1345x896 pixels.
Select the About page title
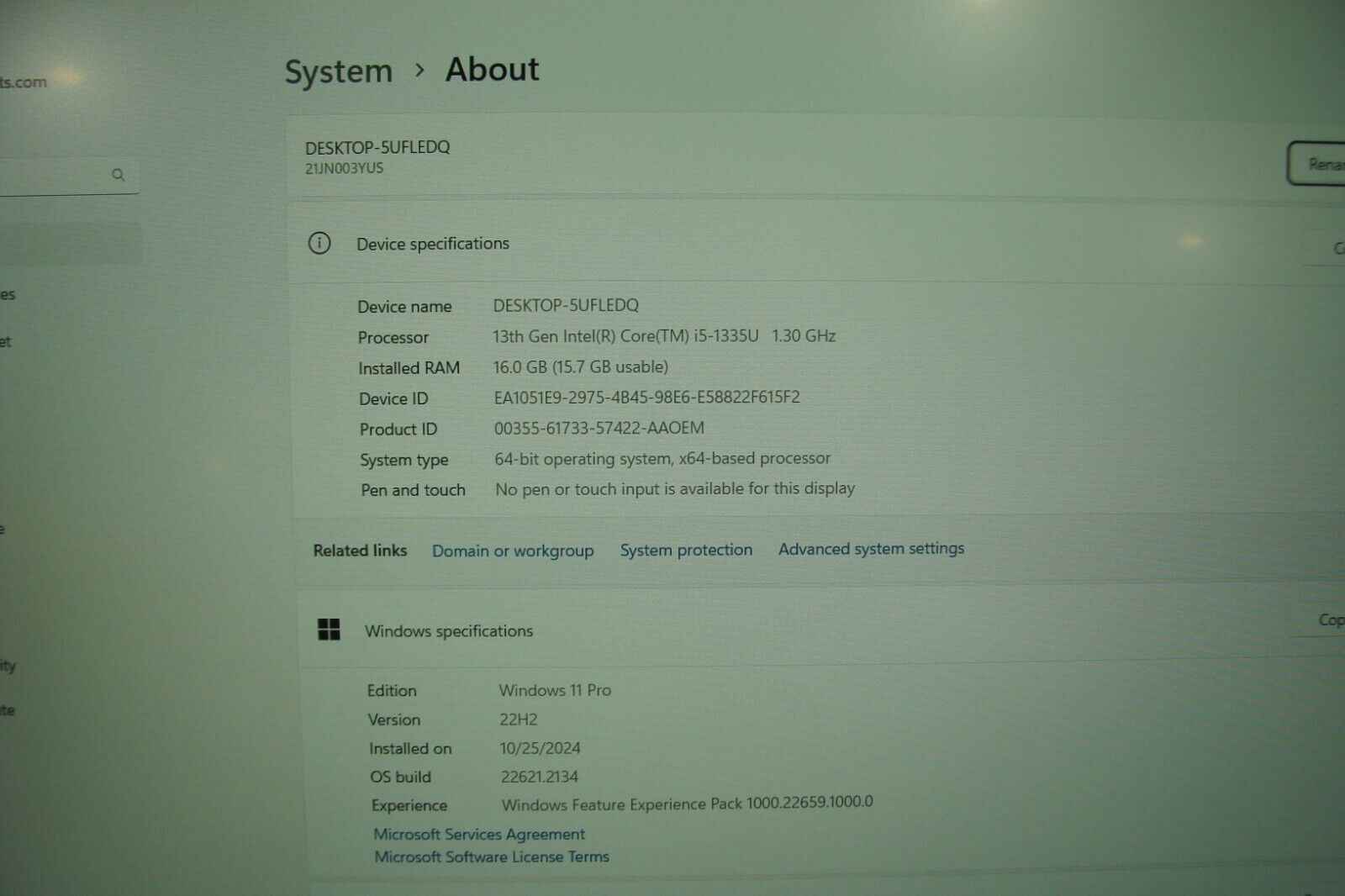[x=493, y=69]
